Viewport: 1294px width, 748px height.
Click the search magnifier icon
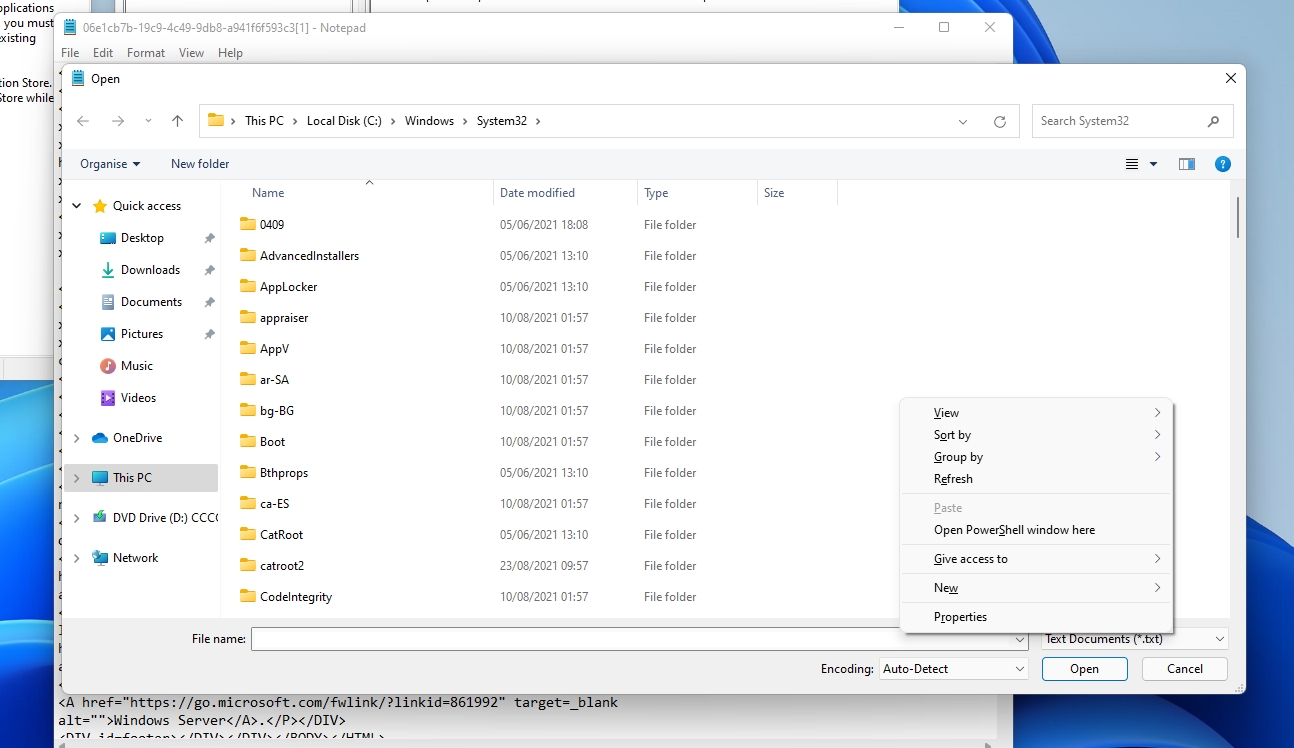[x=1213, y=121]
